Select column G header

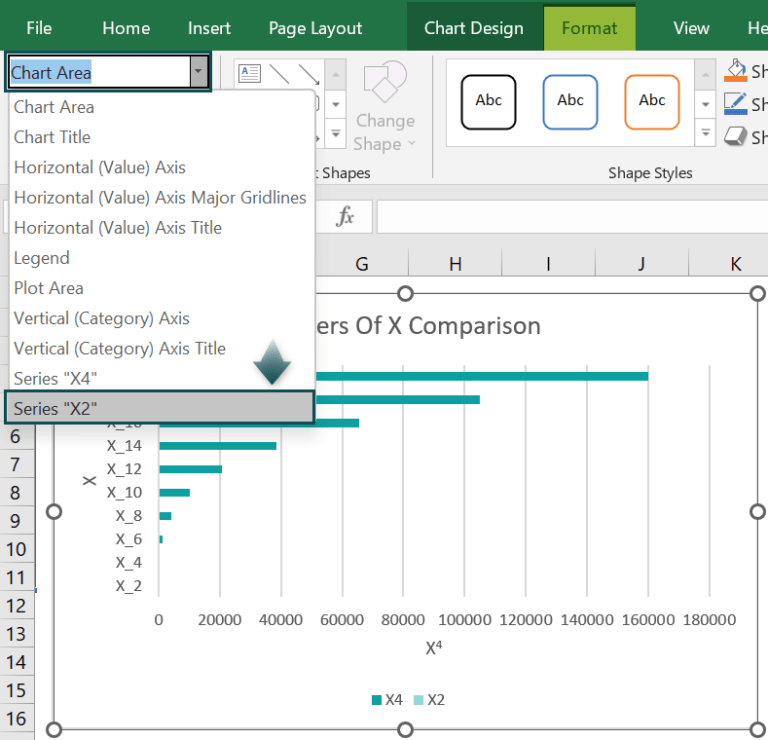361,264
